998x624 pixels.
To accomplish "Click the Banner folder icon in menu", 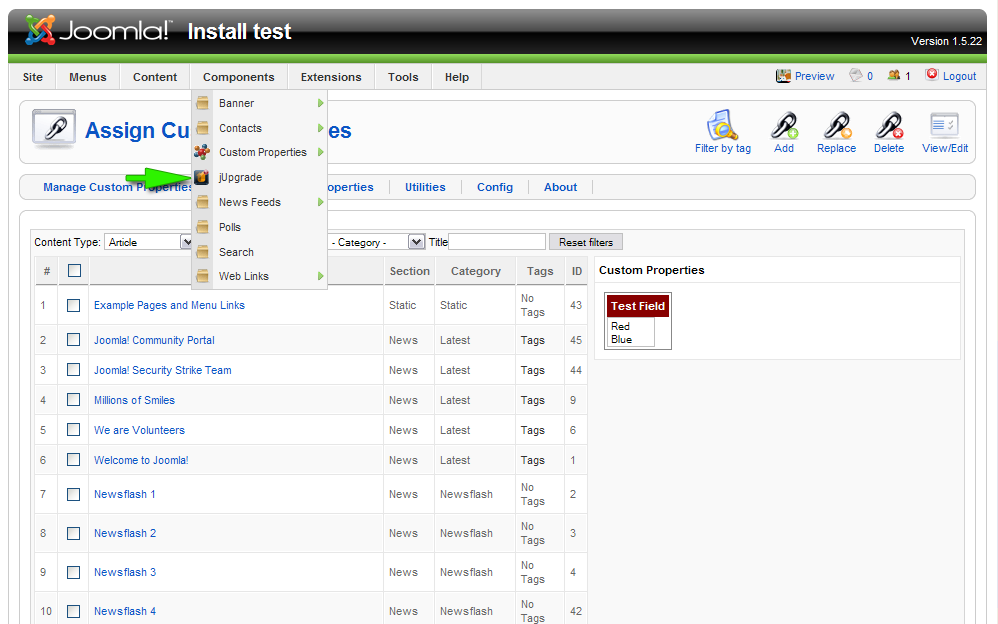I will pyautogui.click(x=202, y=103).
